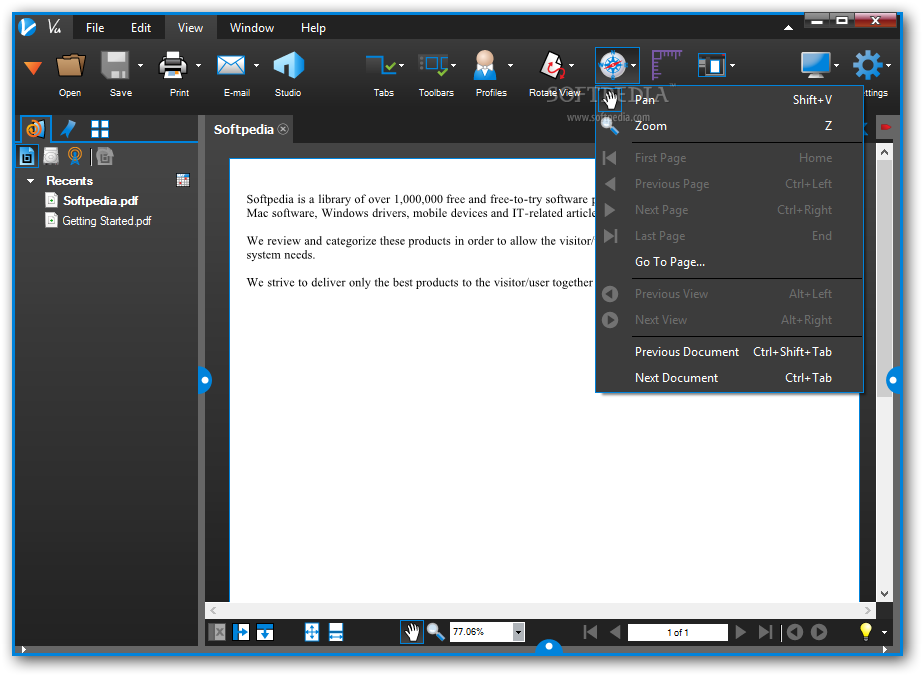Choose Pan from the navigation menu
The image size is (923, 676).
(729, 100)
